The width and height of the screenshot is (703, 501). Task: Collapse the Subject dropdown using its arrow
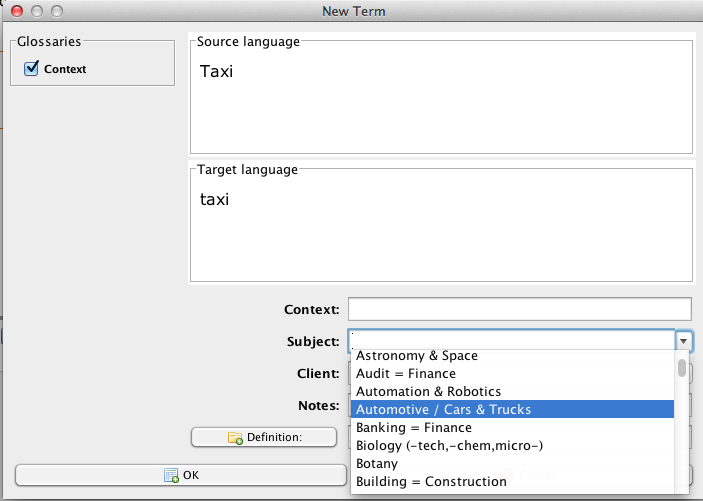(684, 341)
